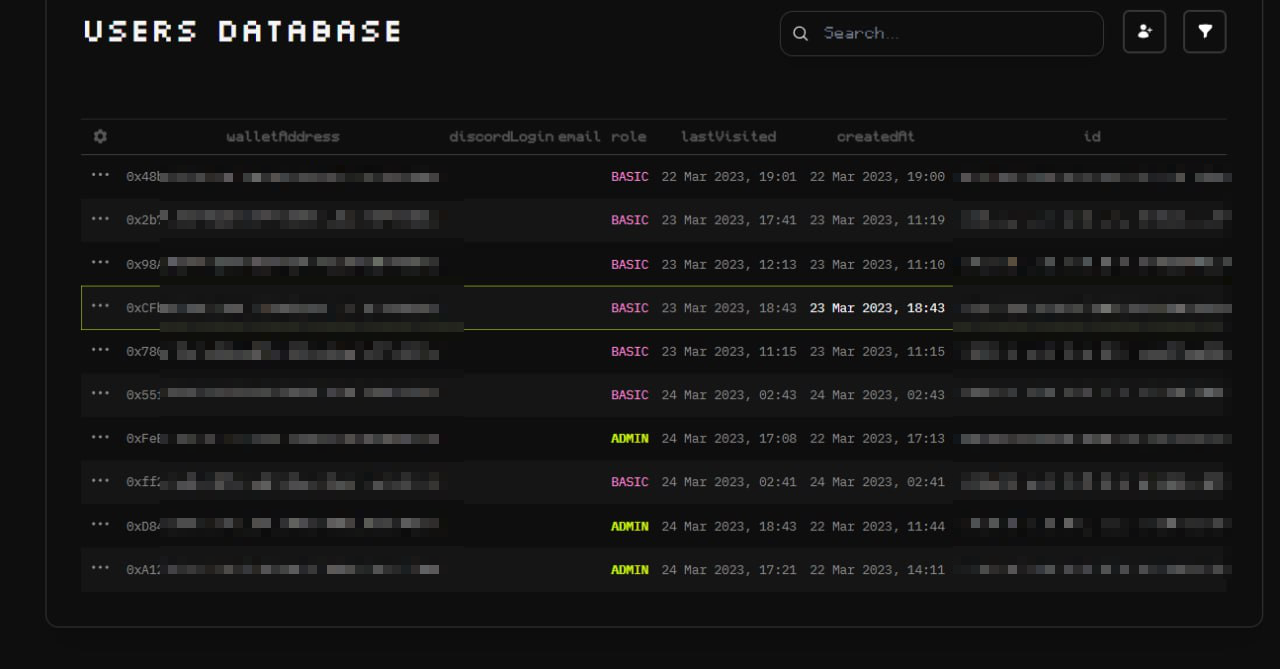Sort by the role column header
The height and width of the screenshot is (669, 1280).
(629, 137)
